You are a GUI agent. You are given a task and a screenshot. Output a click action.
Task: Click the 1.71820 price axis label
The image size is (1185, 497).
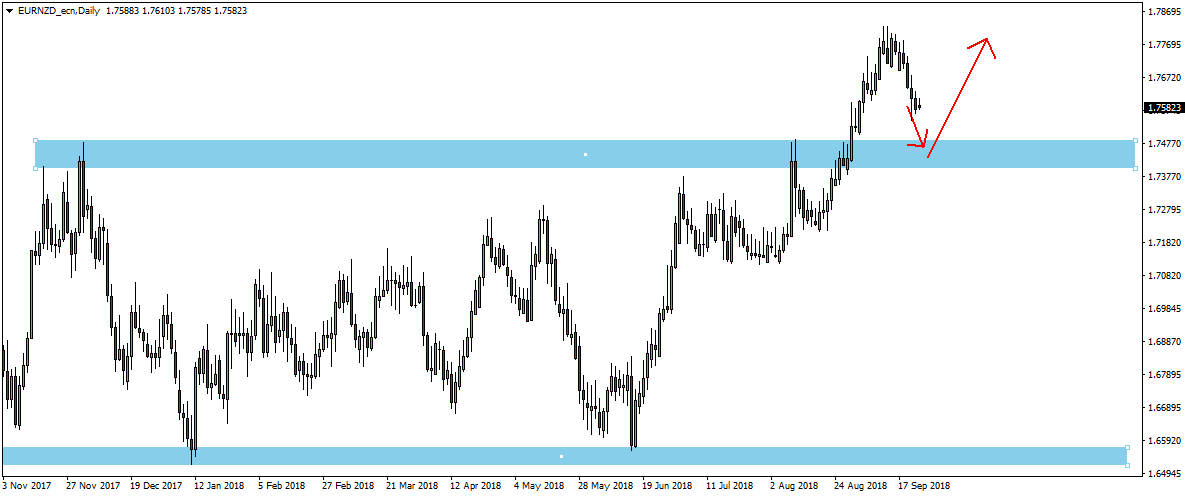pyautogui.click(x=1164, y=243)
